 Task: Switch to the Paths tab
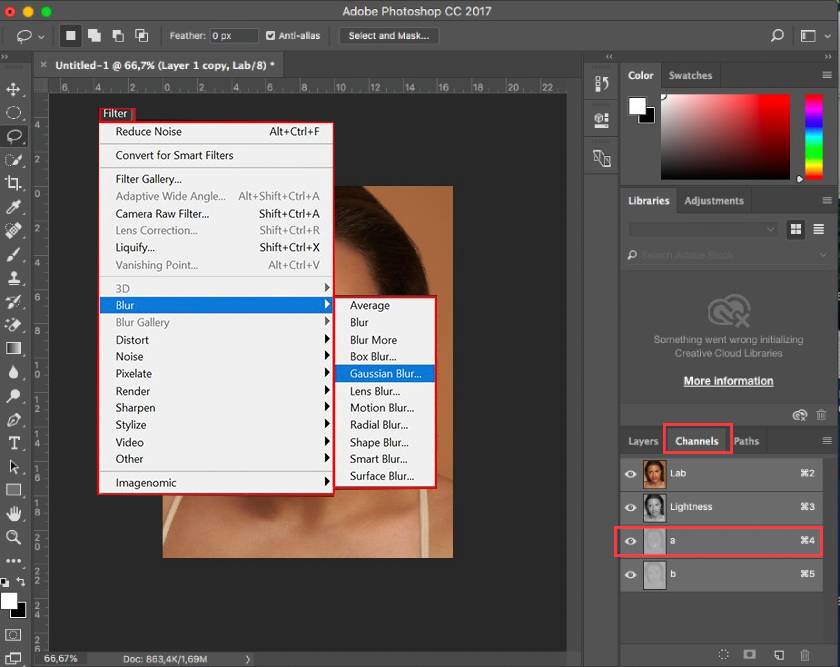pos(747,441)
